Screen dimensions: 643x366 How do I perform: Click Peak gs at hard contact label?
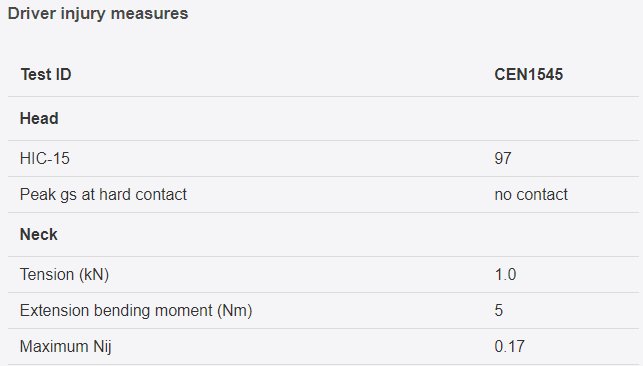click(x=103, y=195)
